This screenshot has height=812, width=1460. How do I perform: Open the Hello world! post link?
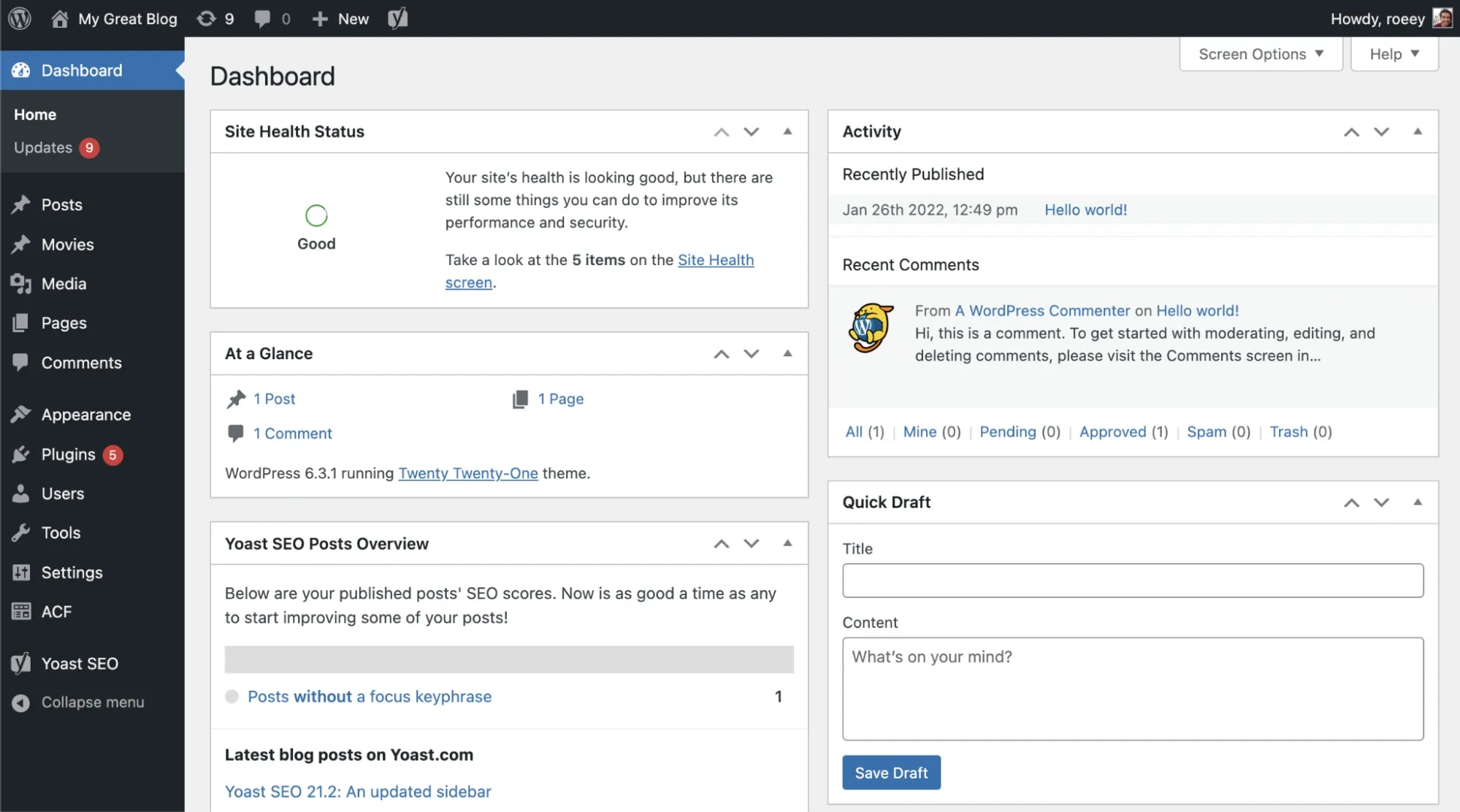coord(1085,210)
